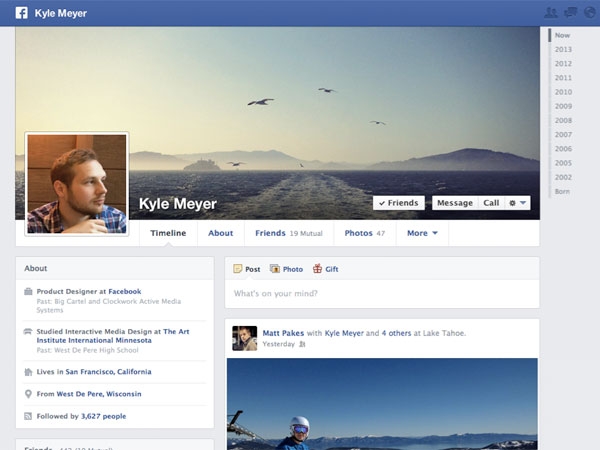Image resolution: width=600 pixels, height=450 pixels.
Task: Expand the More tab dropdown
Action: pos(422,233)
